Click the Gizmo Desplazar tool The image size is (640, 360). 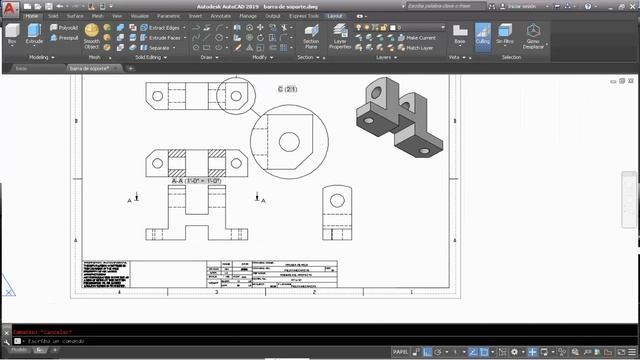(x=533, y=37)
